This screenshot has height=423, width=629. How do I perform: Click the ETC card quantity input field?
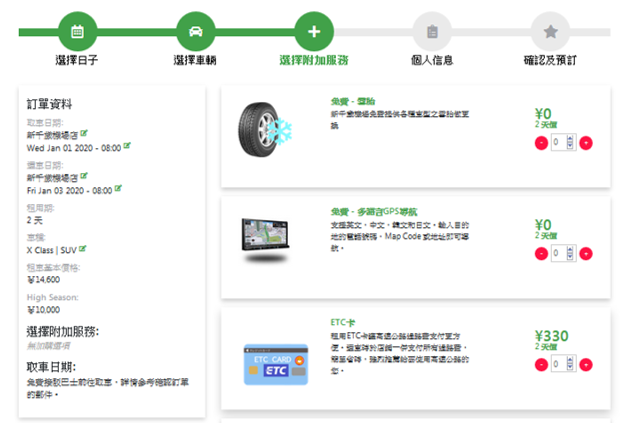563,366
